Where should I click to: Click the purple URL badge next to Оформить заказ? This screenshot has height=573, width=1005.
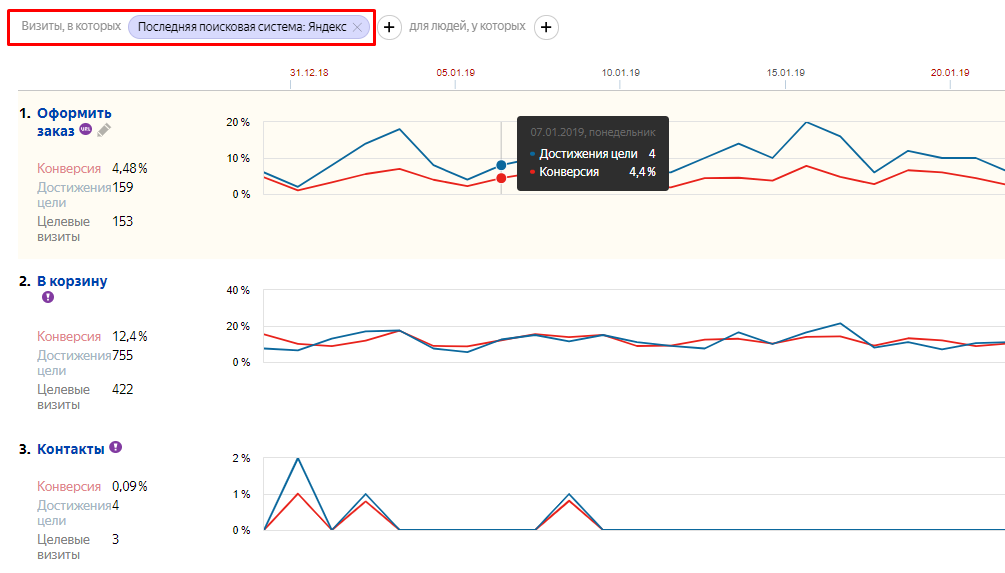(x=86, y=129)
